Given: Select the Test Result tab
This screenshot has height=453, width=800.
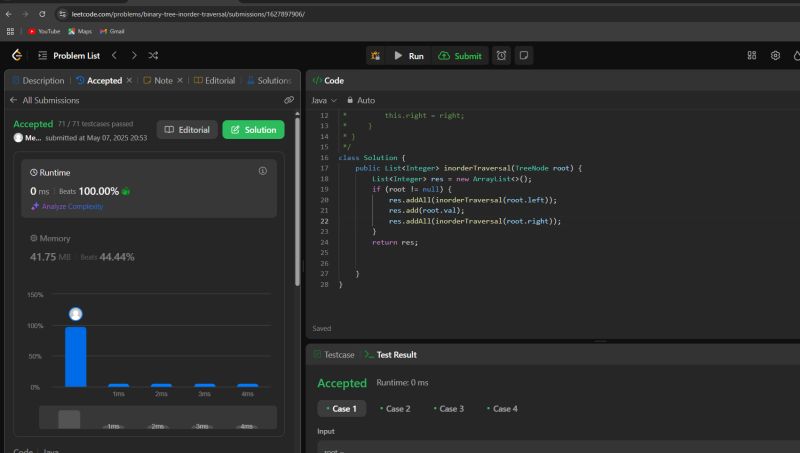Looking at the screenshot, I should [x=391, y=355].
